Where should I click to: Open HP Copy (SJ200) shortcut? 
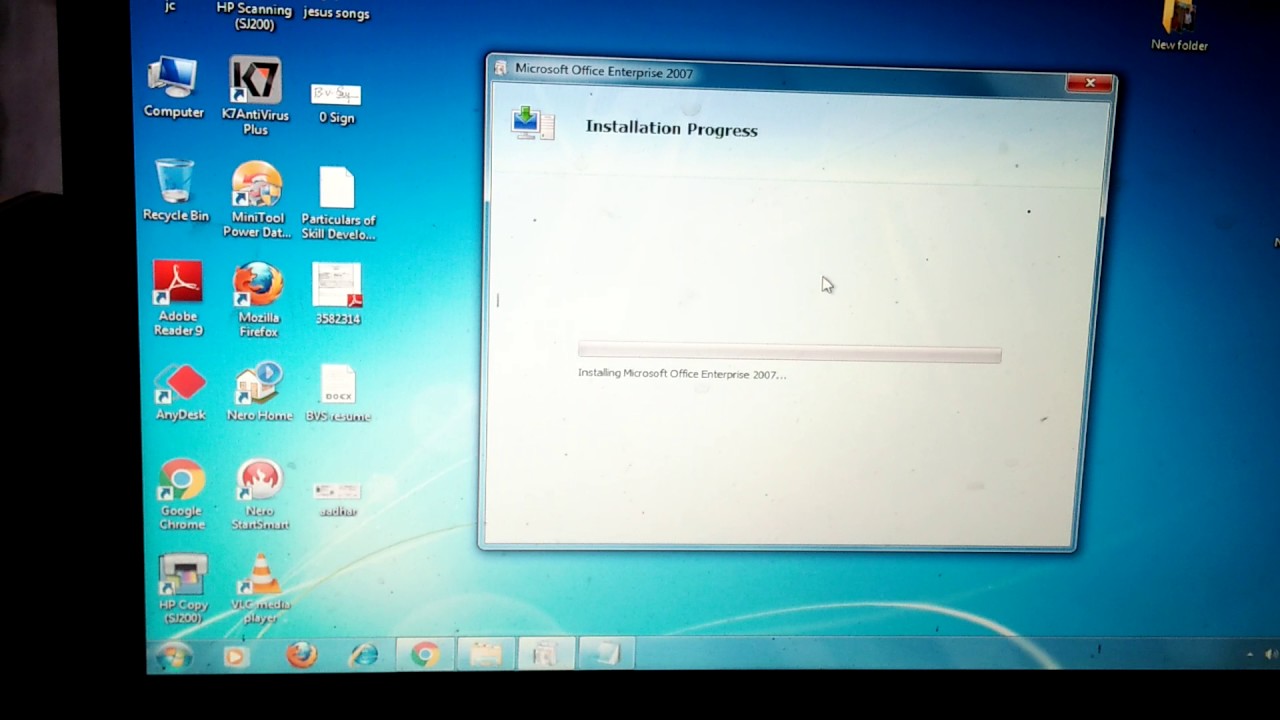click(183, 590)
